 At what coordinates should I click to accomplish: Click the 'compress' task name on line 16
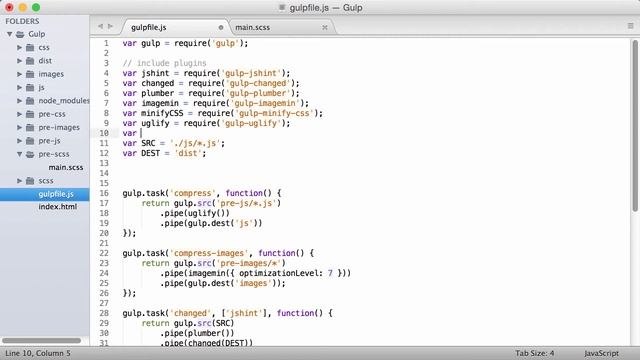pos(193,193)
